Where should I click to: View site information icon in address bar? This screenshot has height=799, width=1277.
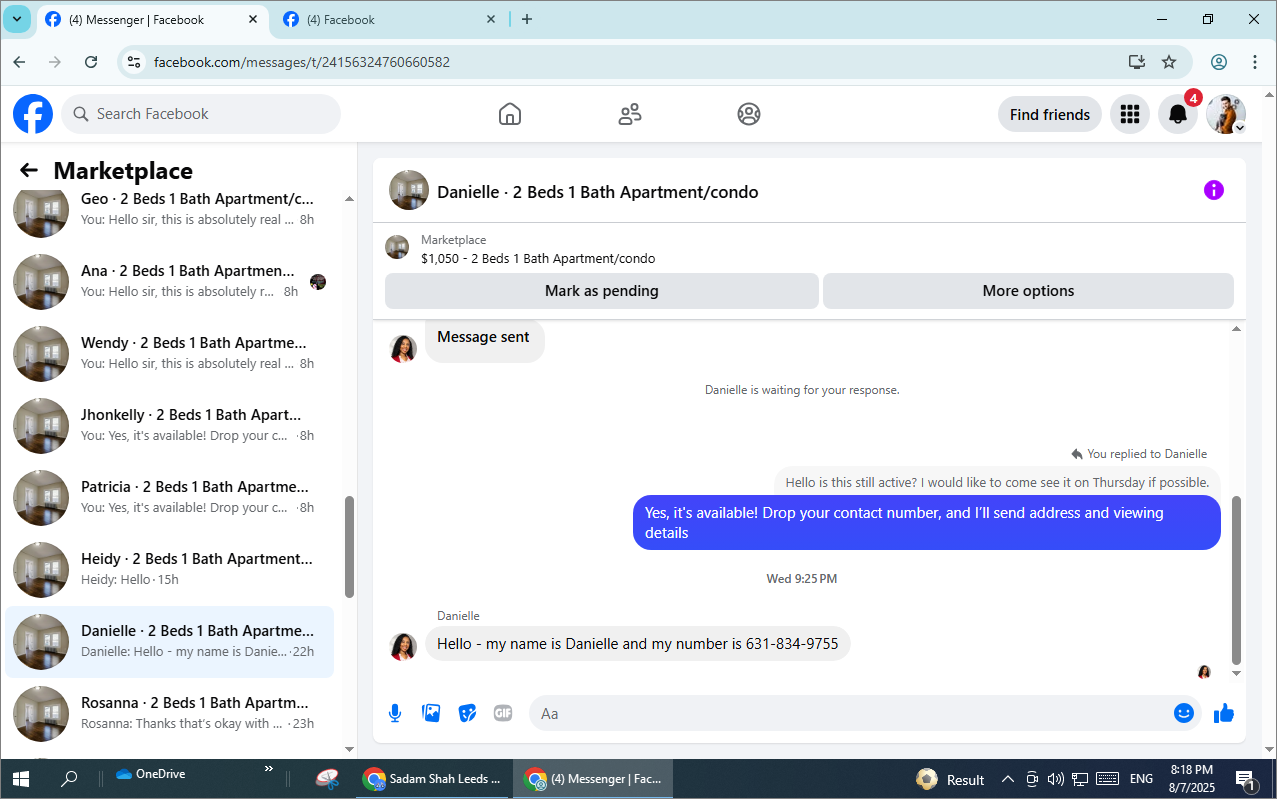[133, 62]
